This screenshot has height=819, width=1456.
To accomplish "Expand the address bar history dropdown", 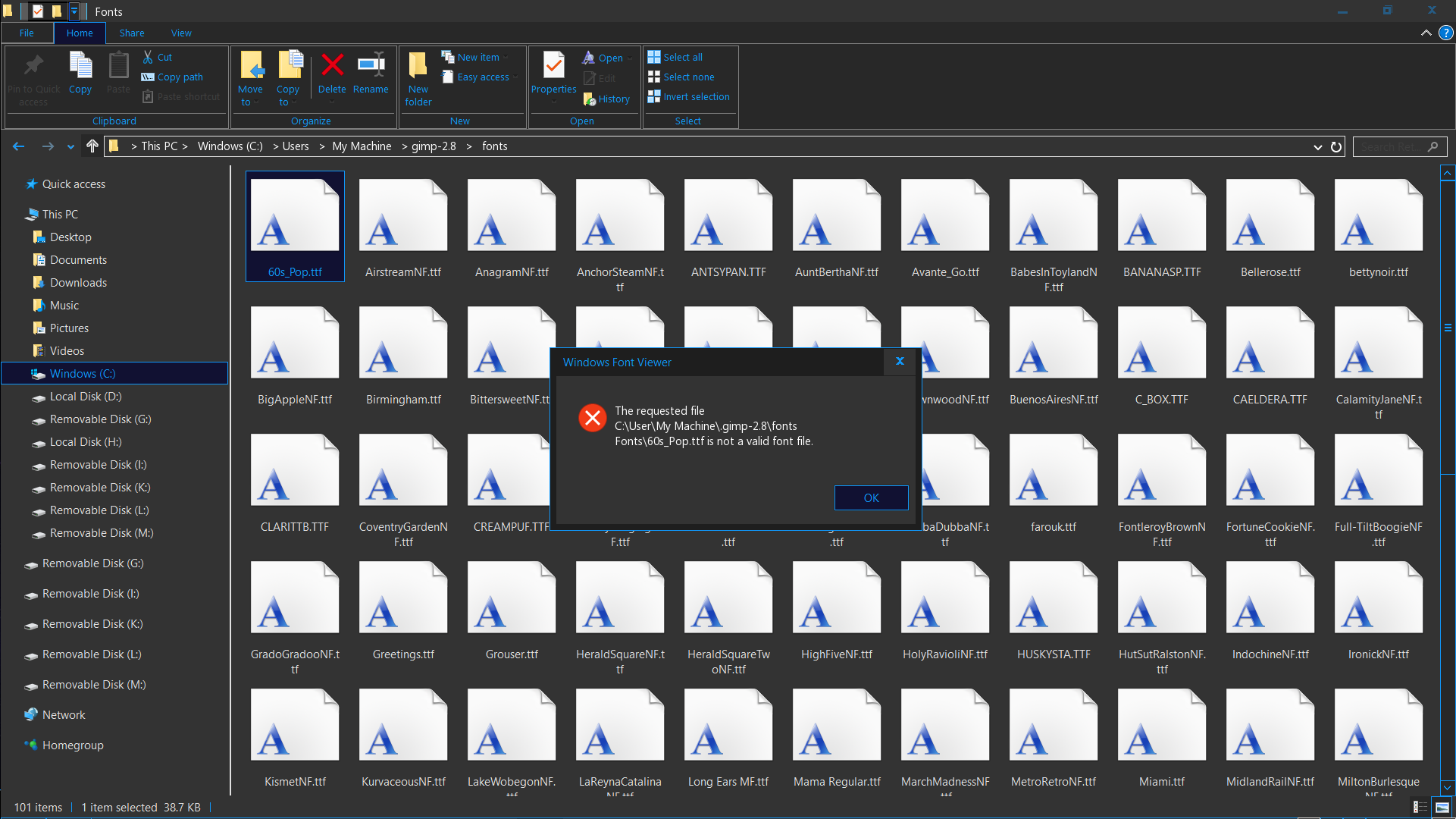I will click(x=1317, y=147).
